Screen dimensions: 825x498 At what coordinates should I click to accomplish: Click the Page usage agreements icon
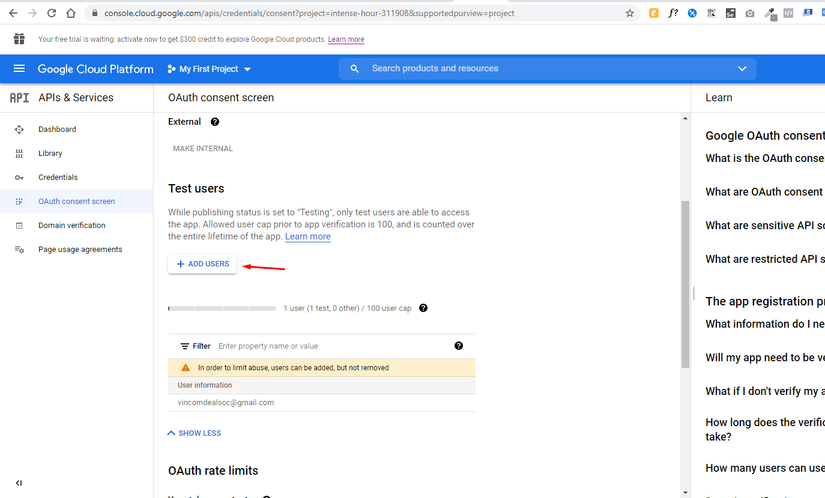19,250
